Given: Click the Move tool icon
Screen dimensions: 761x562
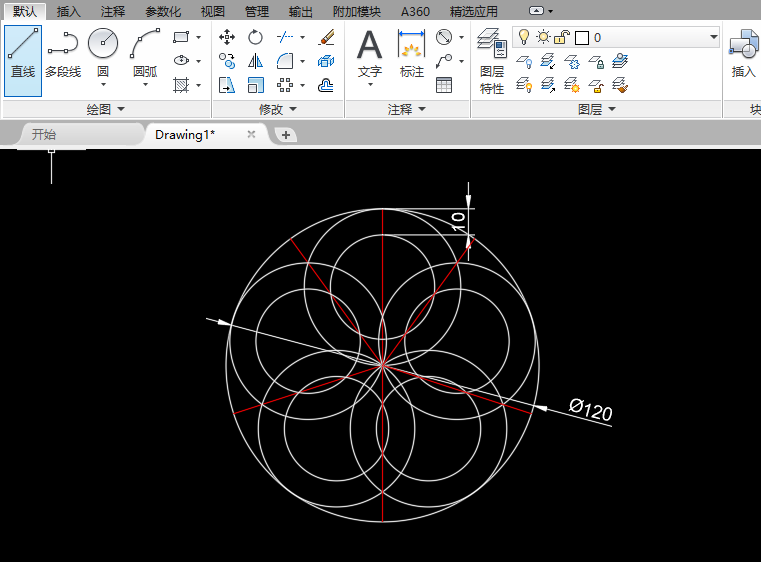Looking at the screenshot, I should (227, 37).
